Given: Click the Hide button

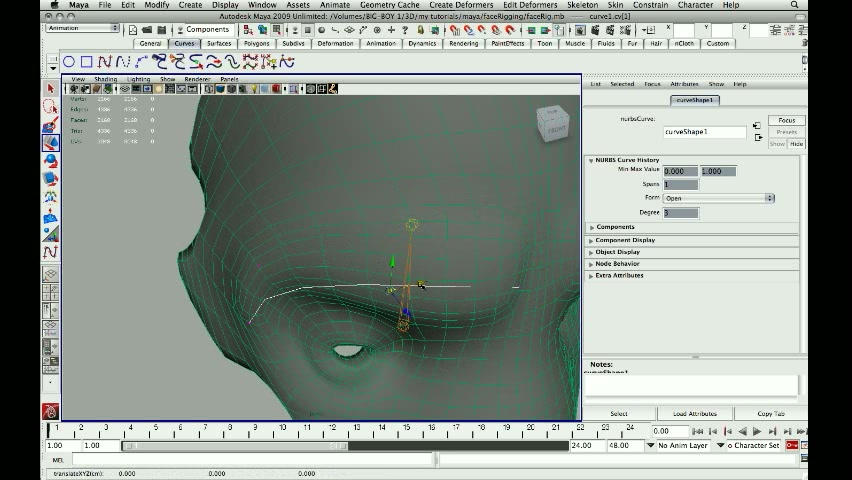Looking at the screenshot, I should click(796, 144).
